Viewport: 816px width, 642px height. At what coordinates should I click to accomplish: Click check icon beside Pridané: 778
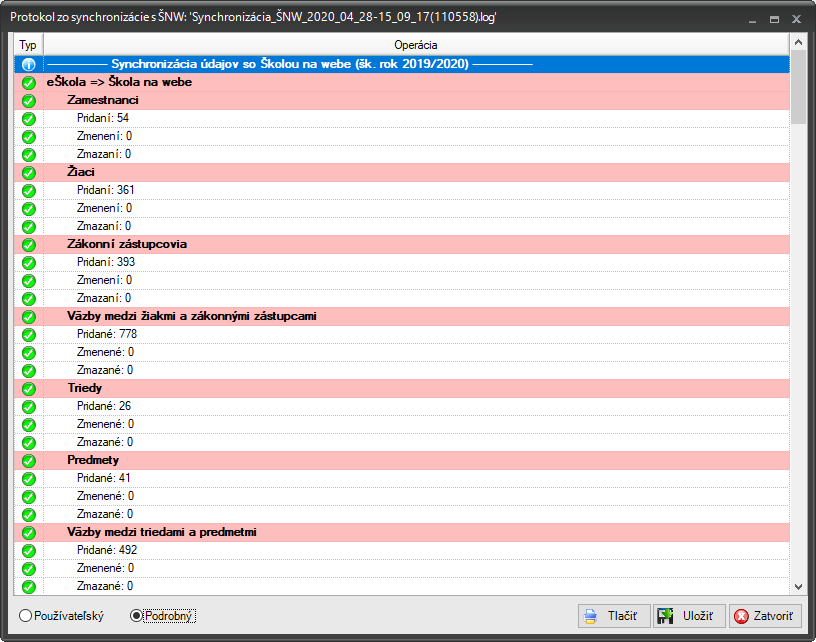(x=29, y=335)
